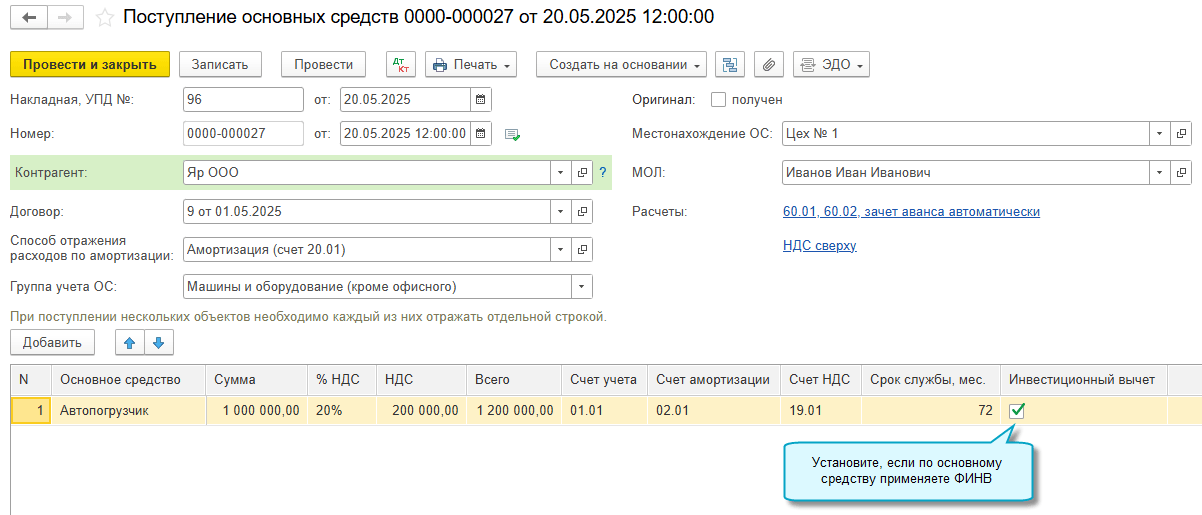Expand the МОЛ dropdown list
This screenshot has height=515, width=1202.
[1158, 173]
